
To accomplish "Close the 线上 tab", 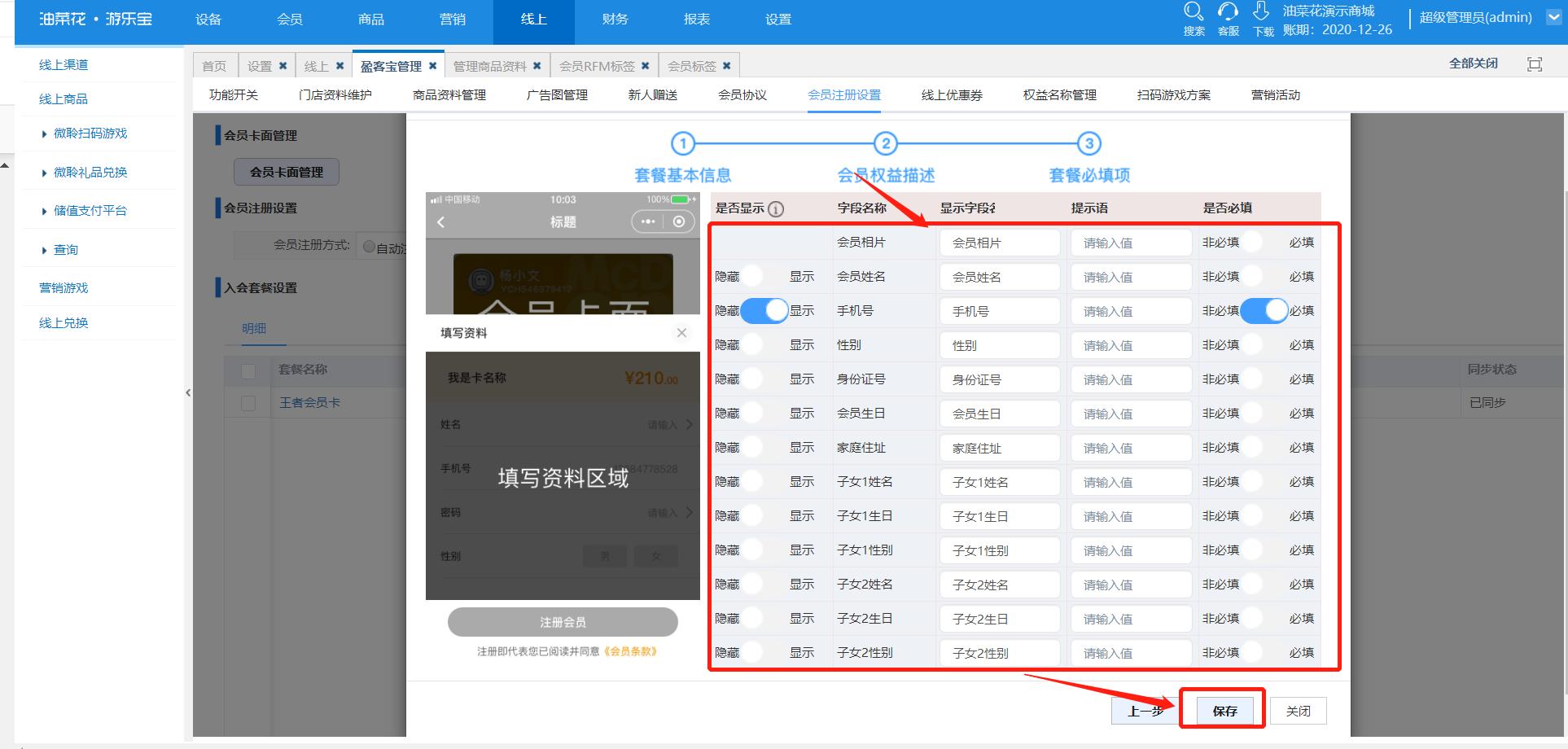I will click(339, 66).
